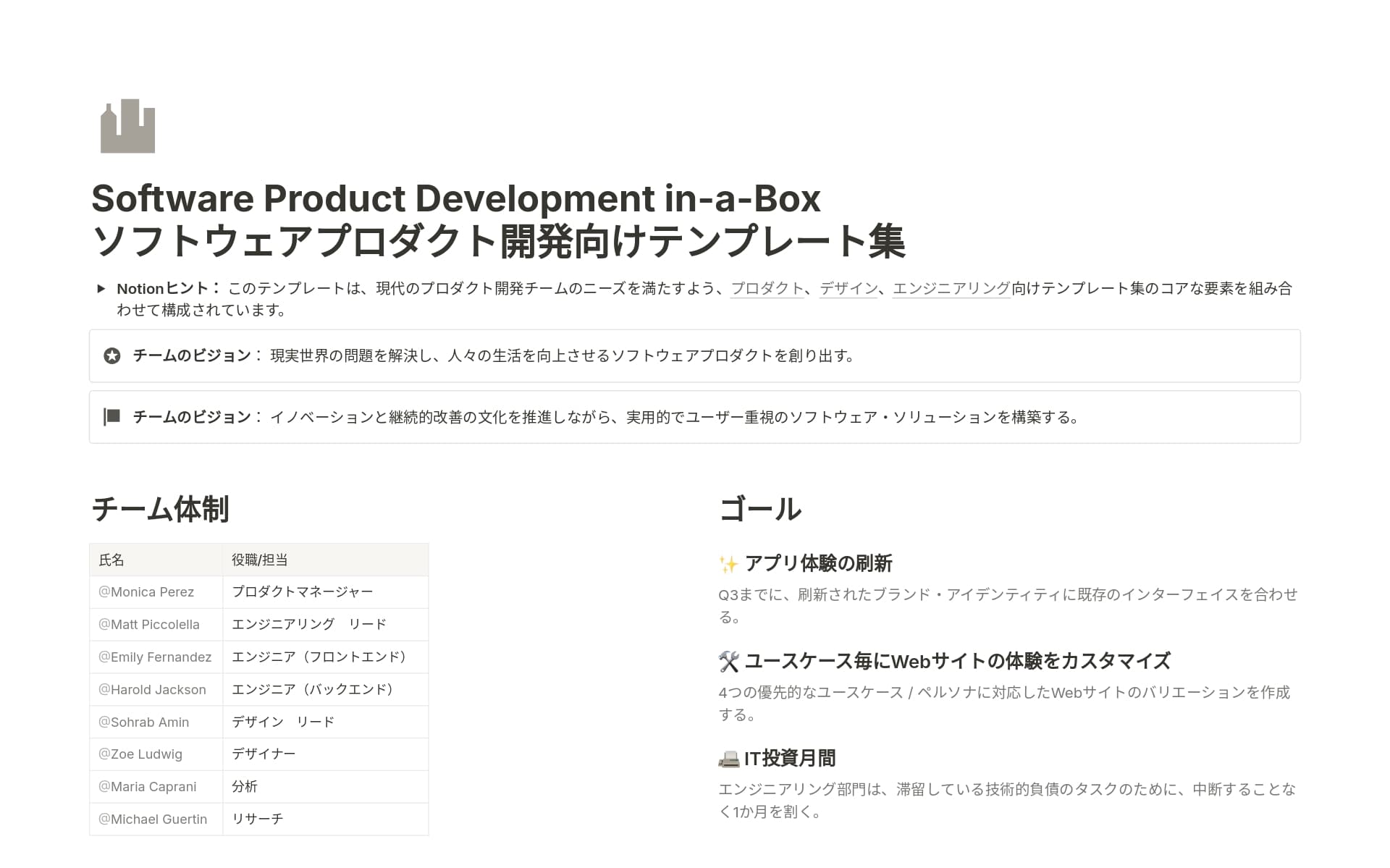The width and height of the screenshot is (1390, 868).
Task: Expand the Notionヒント toggle triangle
Action: 101,289
